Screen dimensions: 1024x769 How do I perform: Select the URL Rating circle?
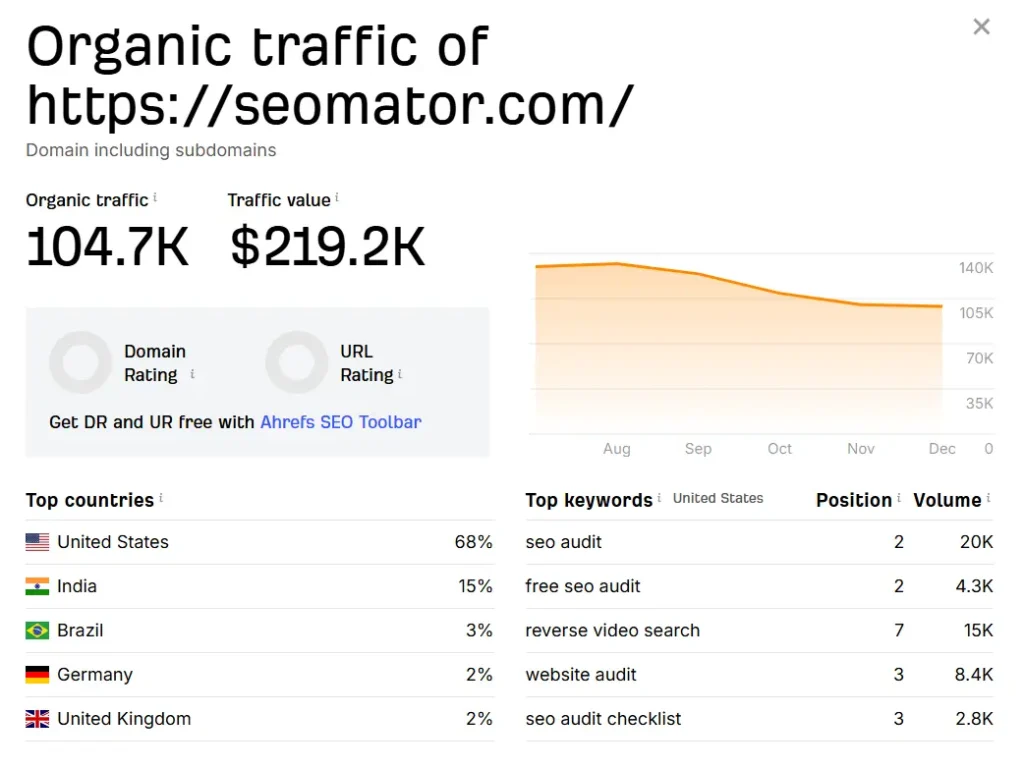[x=297, y=362]
